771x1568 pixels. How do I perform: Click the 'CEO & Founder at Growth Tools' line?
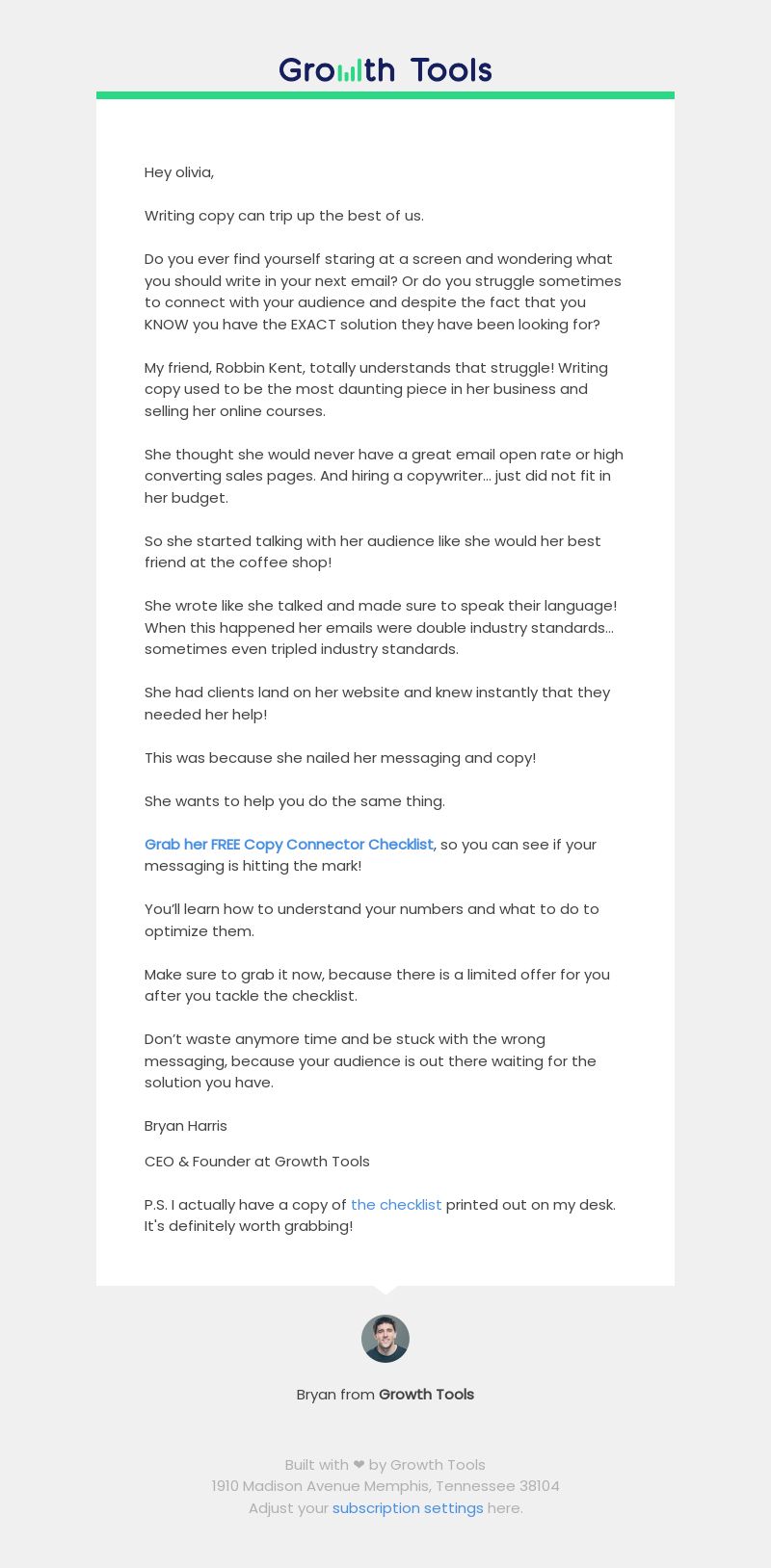(257, 1162)
